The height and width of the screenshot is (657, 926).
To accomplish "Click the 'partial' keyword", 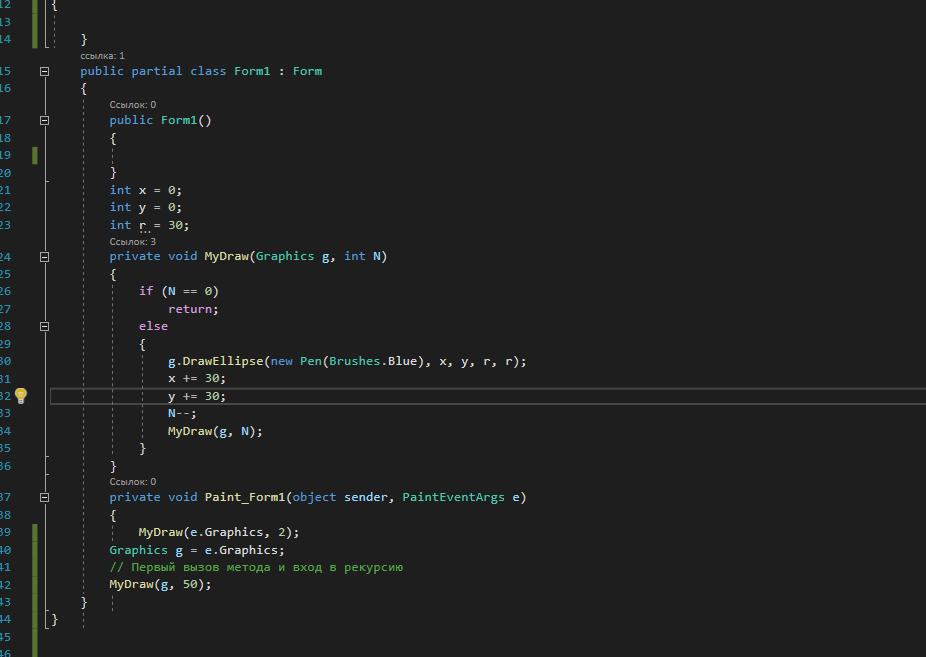I will click(157, 71).
